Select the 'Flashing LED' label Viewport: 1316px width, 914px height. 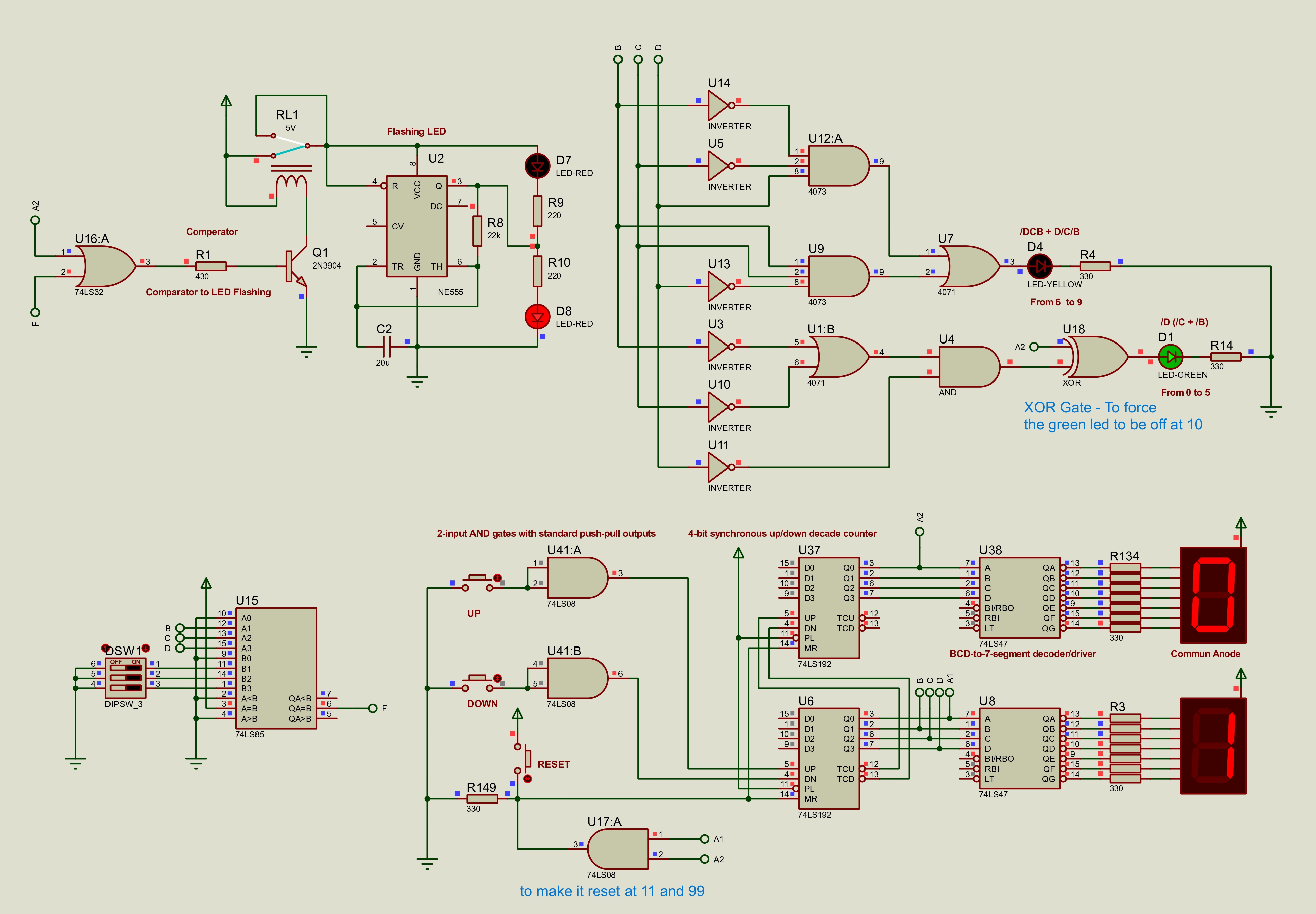[416, 131]
